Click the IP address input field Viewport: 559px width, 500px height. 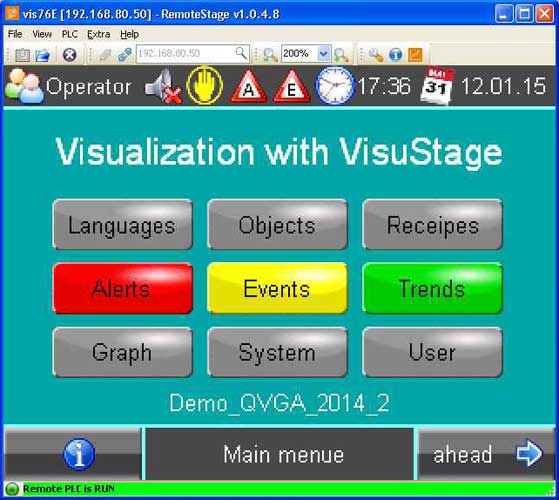[193, 54]
